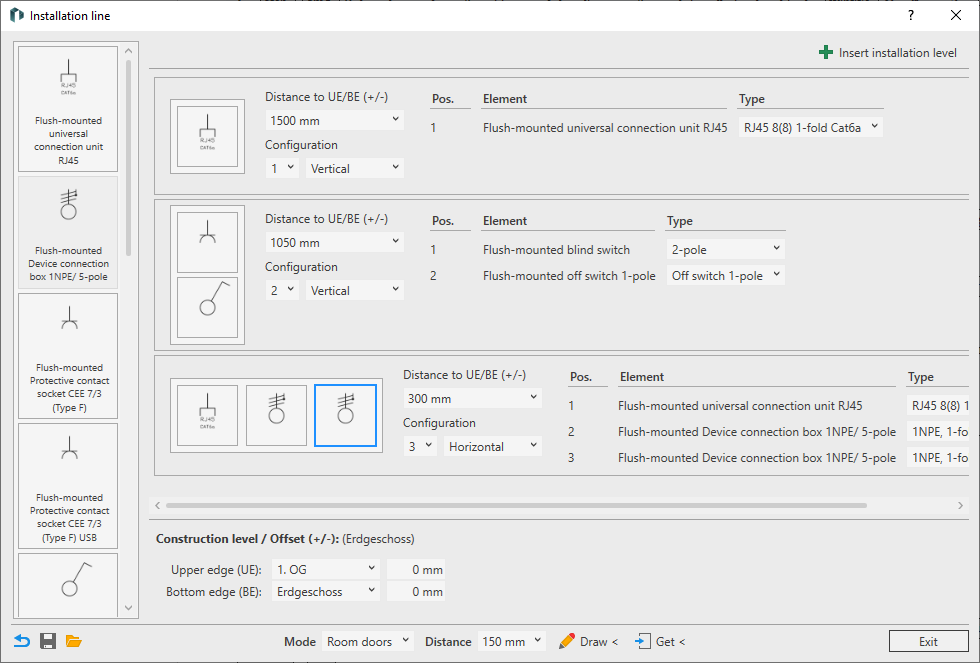Click position 3 Device connection box element text
This screenshot has width=980, height=663.
[x=757, y=458]
